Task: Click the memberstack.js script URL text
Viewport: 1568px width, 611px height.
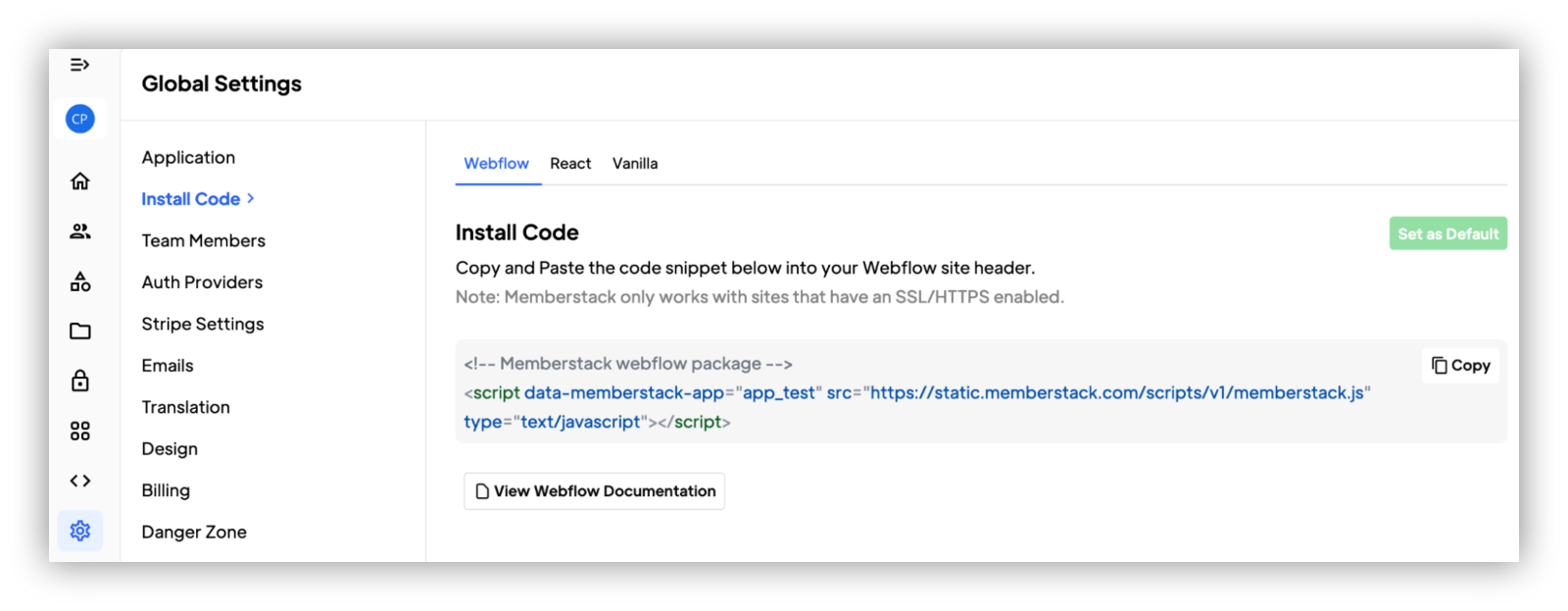Action: tap(1117, 392)
